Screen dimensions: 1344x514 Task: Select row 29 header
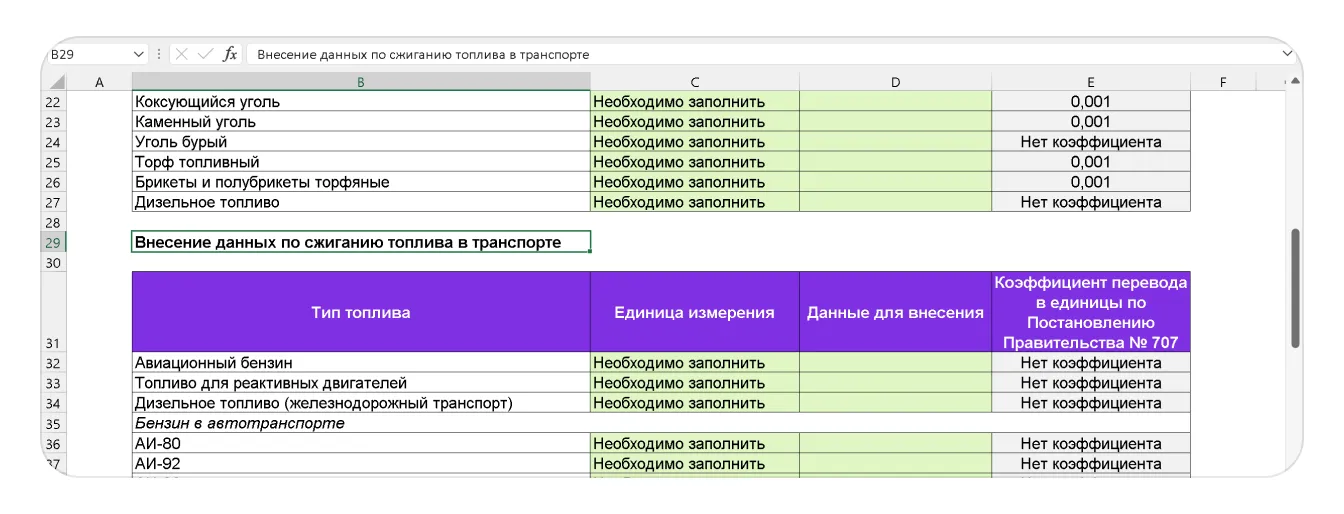54,243
